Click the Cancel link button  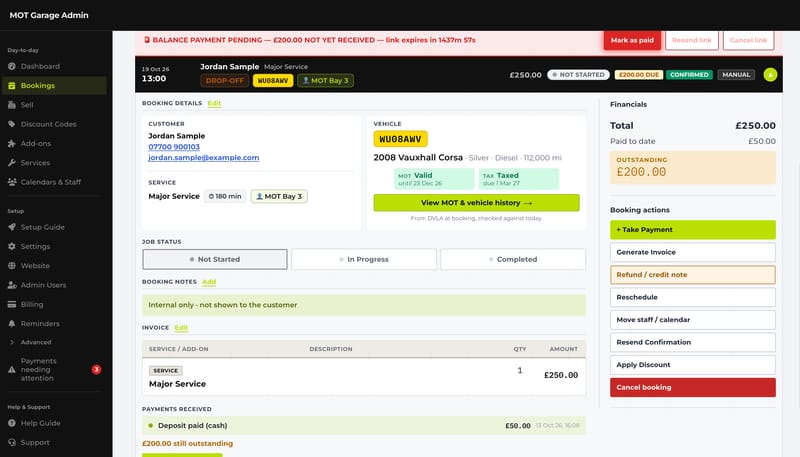[748, 40]
